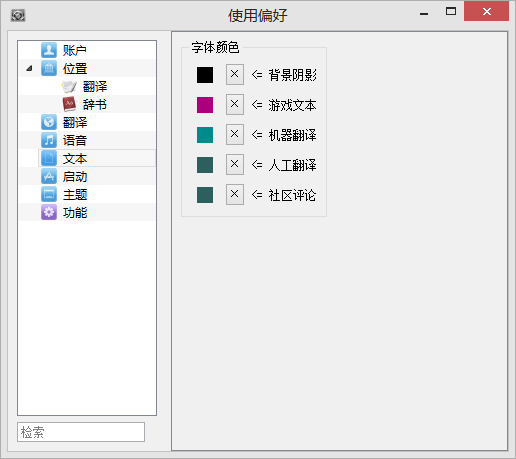Reset the 游戏文本 color with X button
516x459 pixels.
[x=235, y=104]
